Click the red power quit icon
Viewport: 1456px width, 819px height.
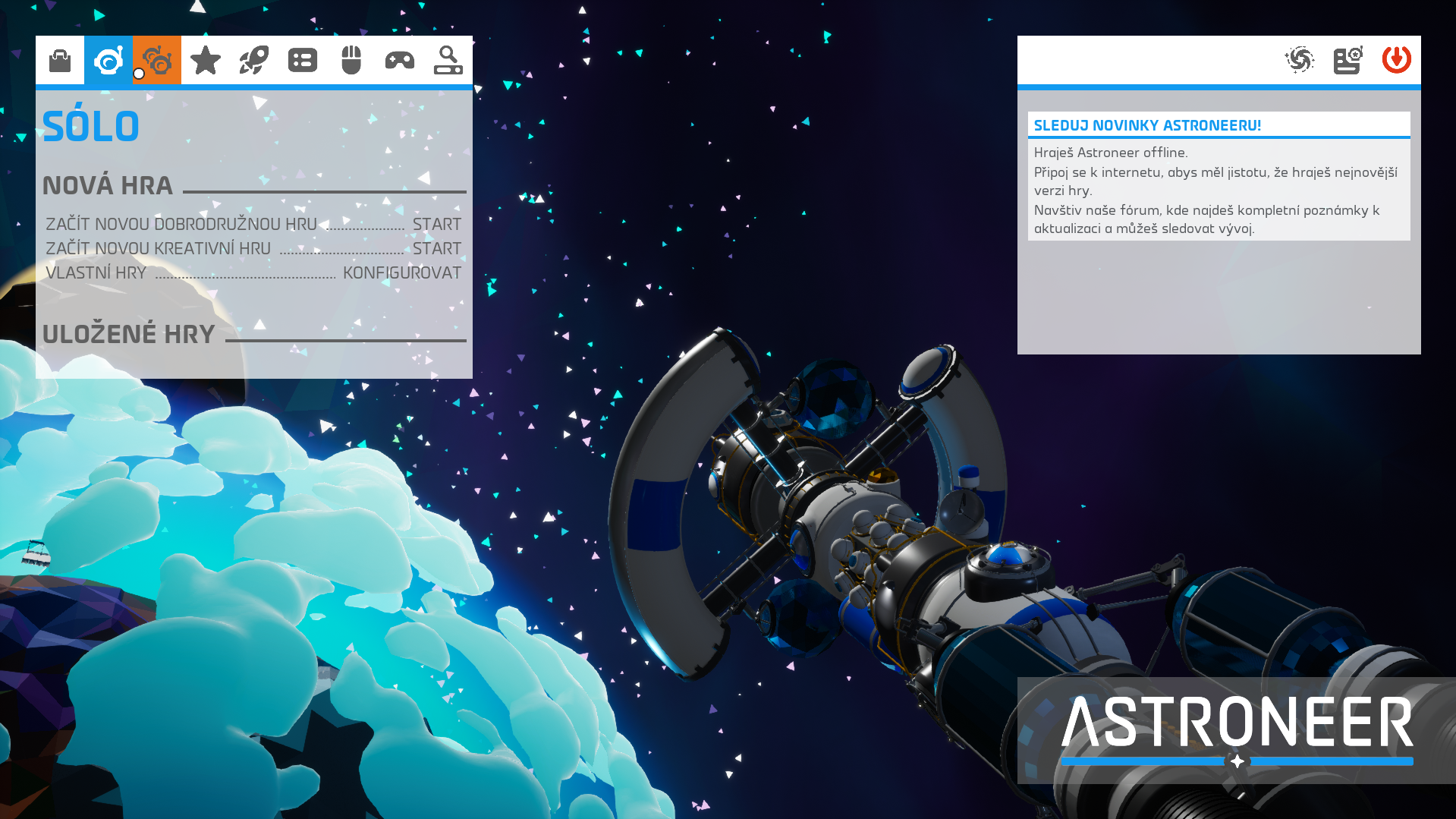click(1397, 59)
